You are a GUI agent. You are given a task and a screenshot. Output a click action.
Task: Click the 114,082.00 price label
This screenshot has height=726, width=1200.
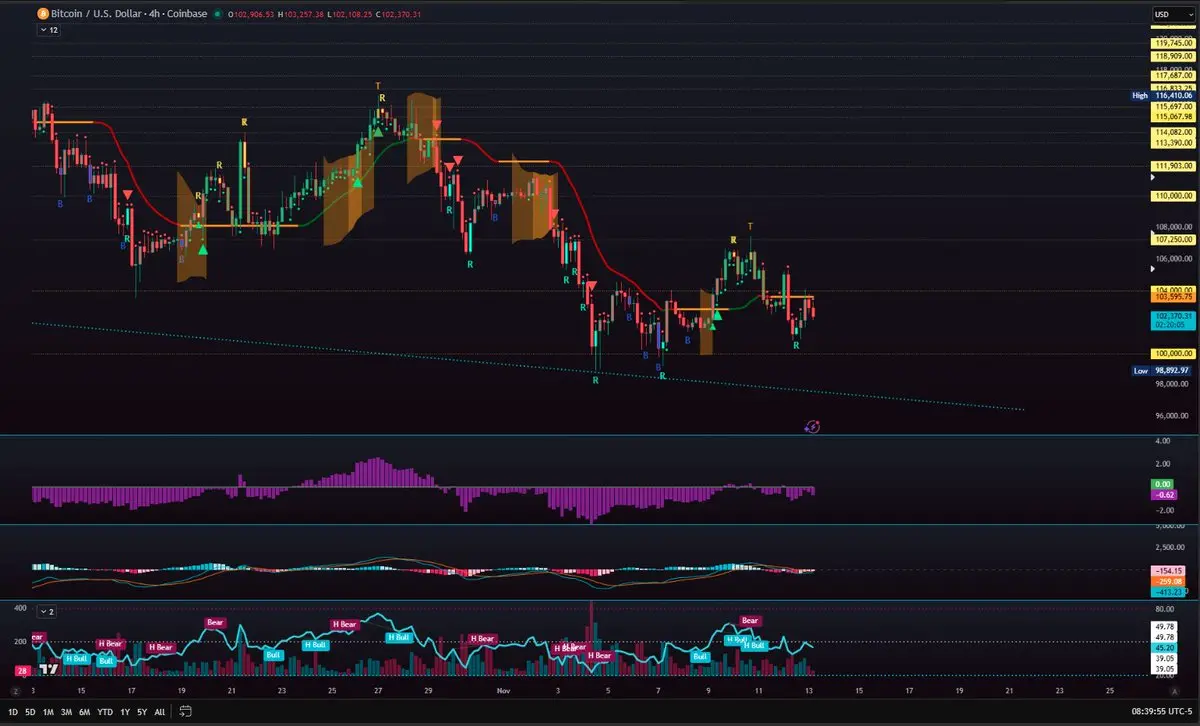1172,132
